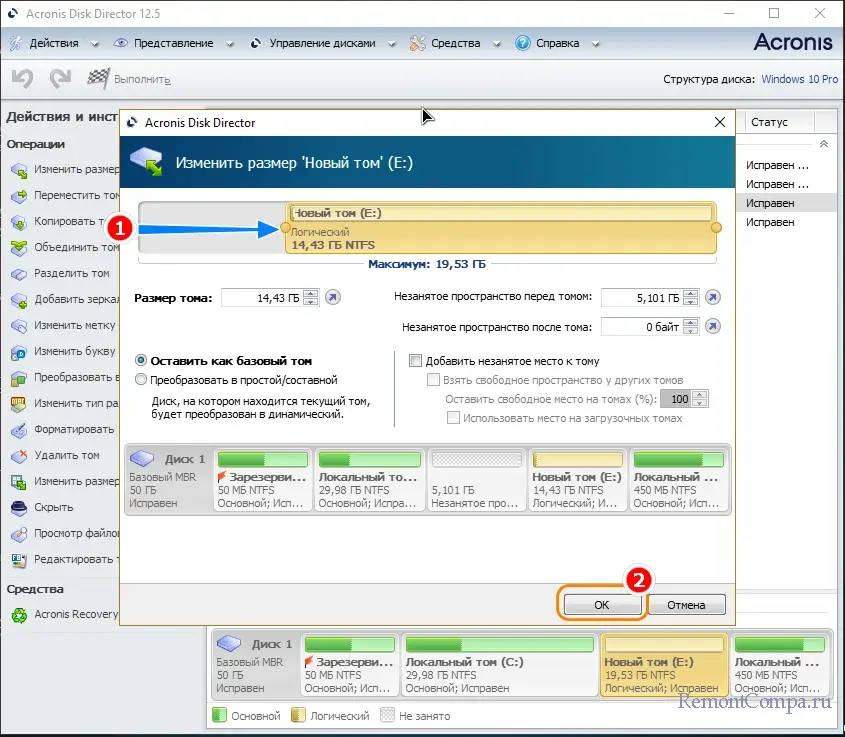845x737 pixels.
Task: Select Зарезервировано 50 МБ partition in dialog
Action: tap(262, 480)
